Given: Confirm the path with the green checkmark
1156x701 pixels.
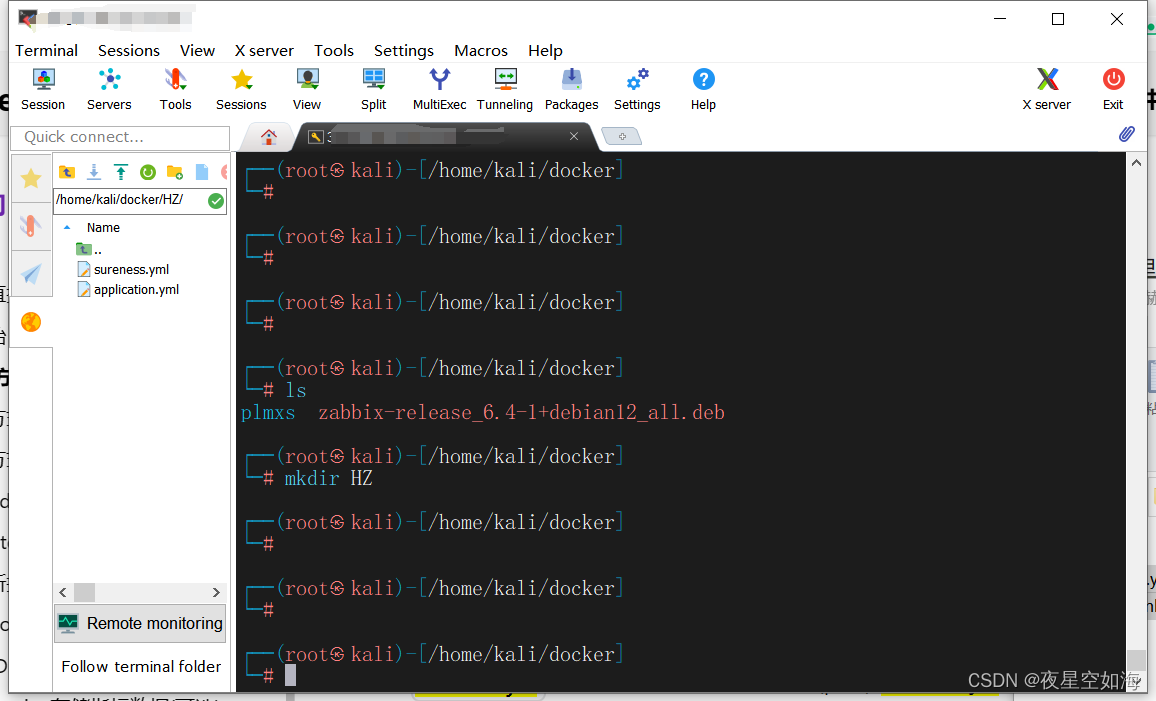Looking at the screenshot, I should point(214,200).
